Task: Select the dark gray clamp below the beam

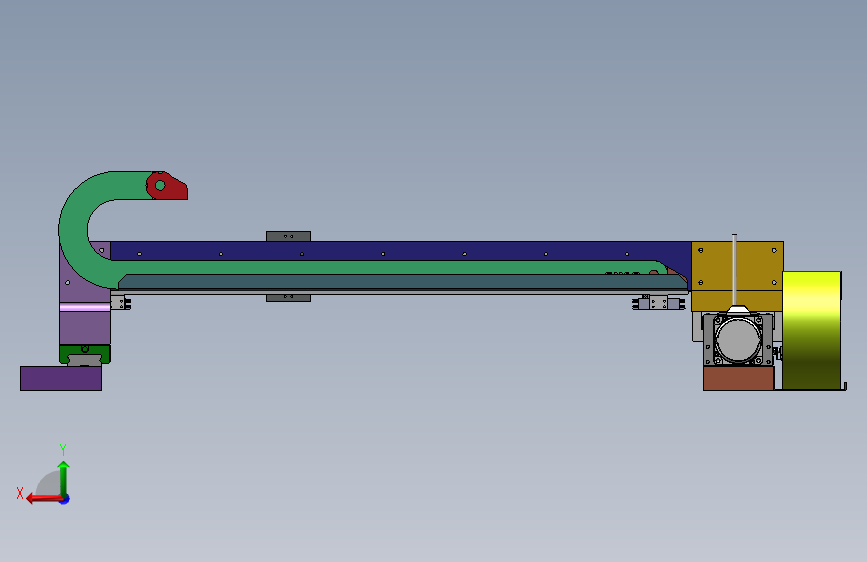Action: click(288, 298)
